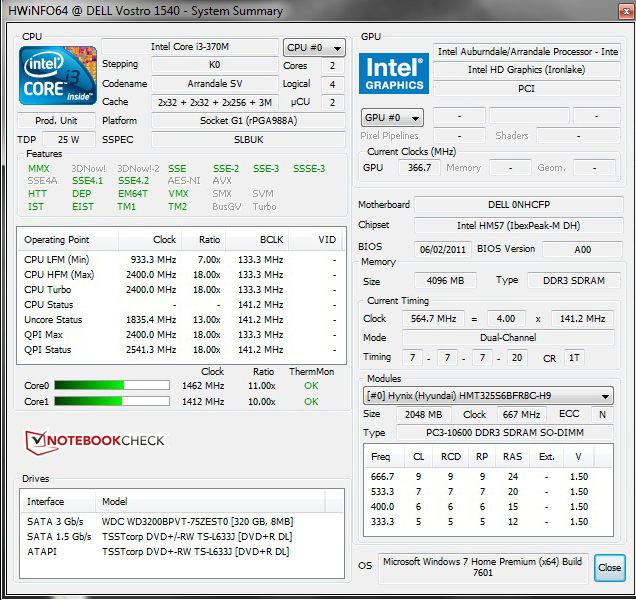Click the Intel HM57 (IbexPeak-M DH) chipset field

(x=519, y=226)
